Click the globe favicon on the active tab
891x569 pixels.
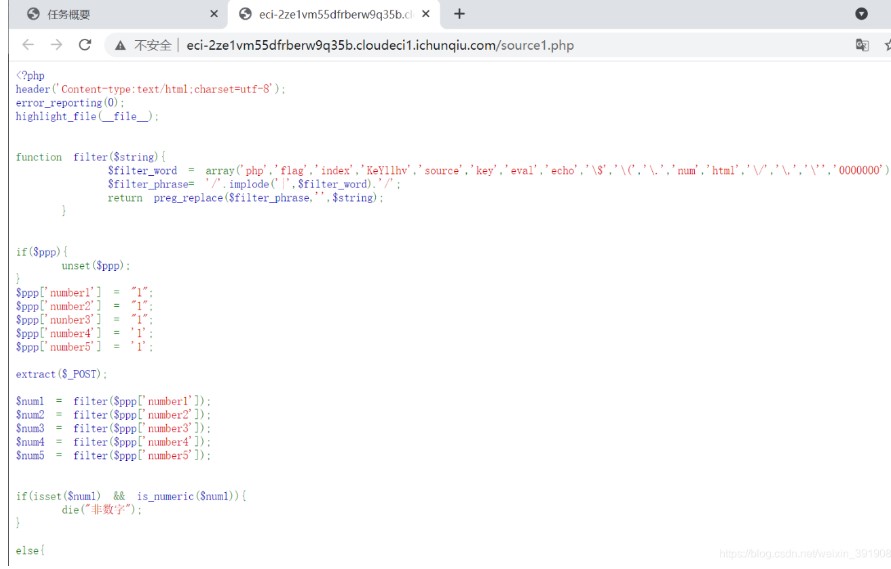245,14
